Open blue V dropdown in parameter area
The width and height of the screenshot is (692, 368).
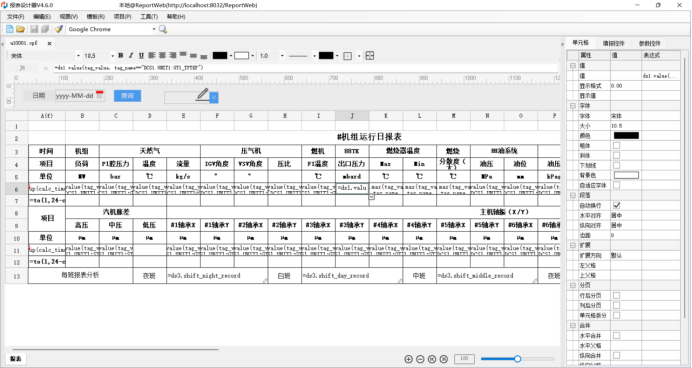click(x=214, y=97)
